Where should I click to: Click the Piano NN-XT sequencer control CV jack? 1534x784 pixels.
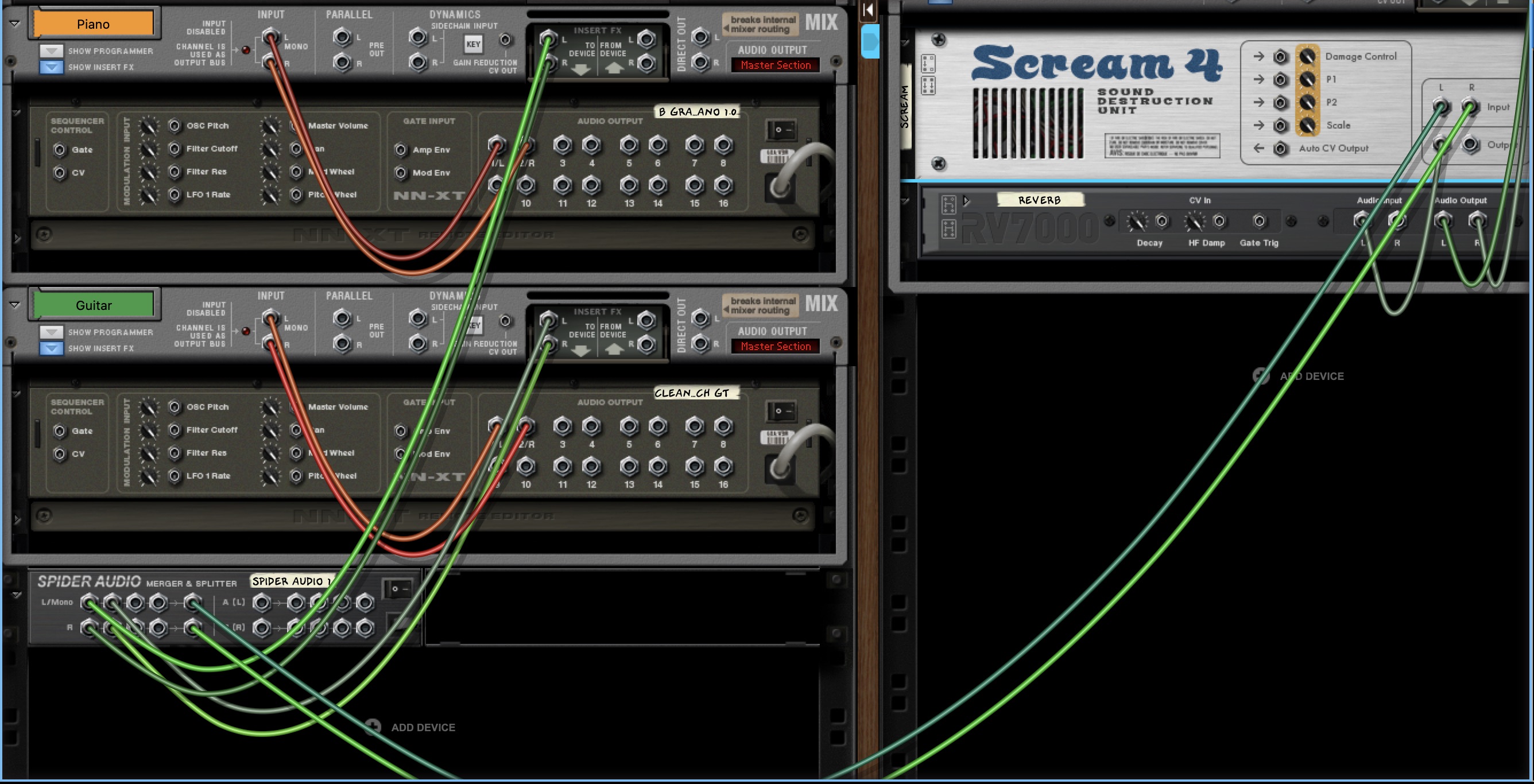point(60,173)
